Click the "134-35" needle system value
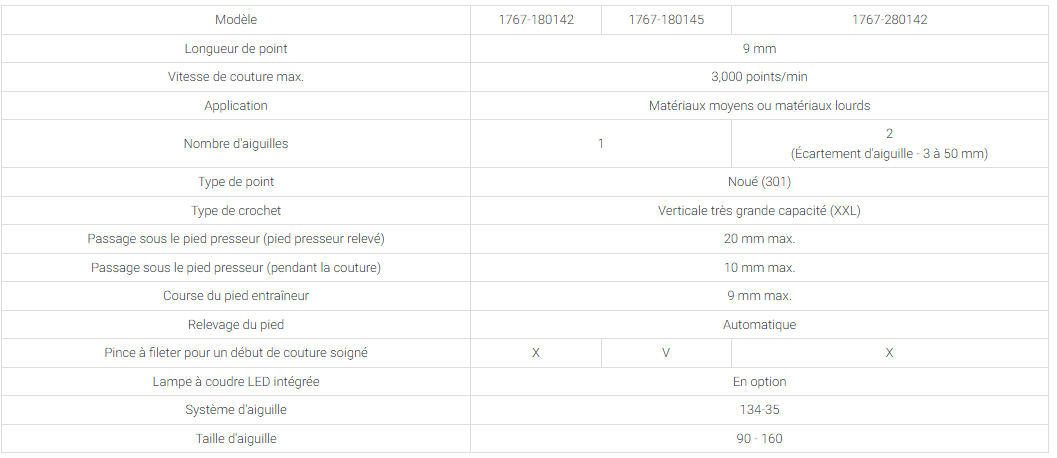The height and width of the screenshot is (458, 1057). click(x=759, y=410)
